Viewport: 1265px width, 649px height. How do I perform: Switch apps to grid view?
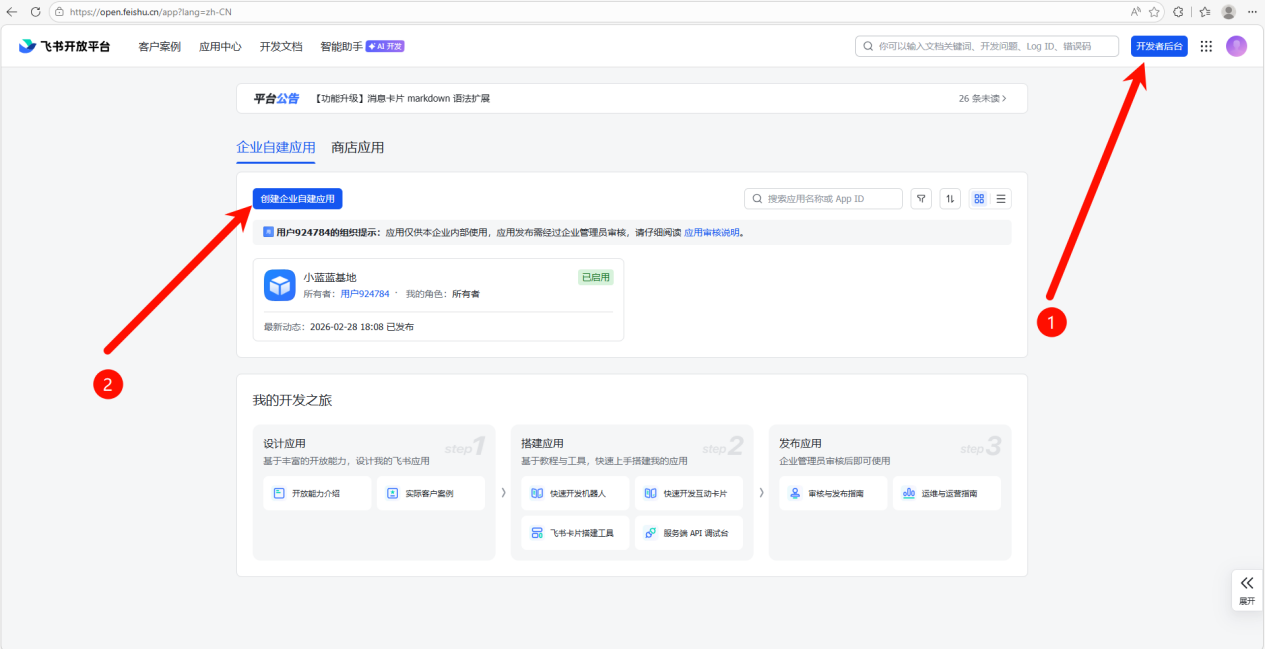[977, 198]
